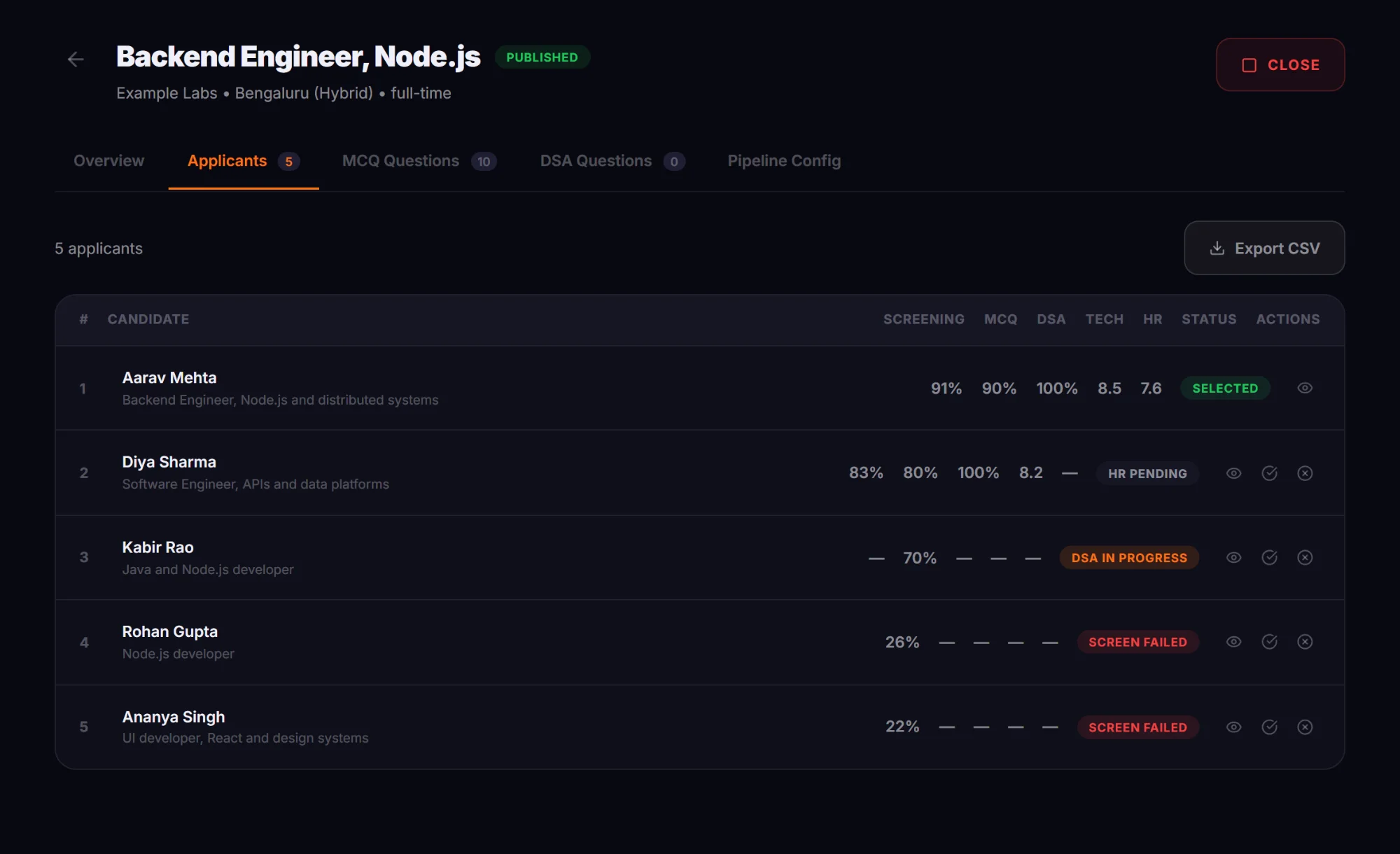Reject Rohan Gupta with X circle icon
Screen dimensions: 1400x854
(1305, 642)
